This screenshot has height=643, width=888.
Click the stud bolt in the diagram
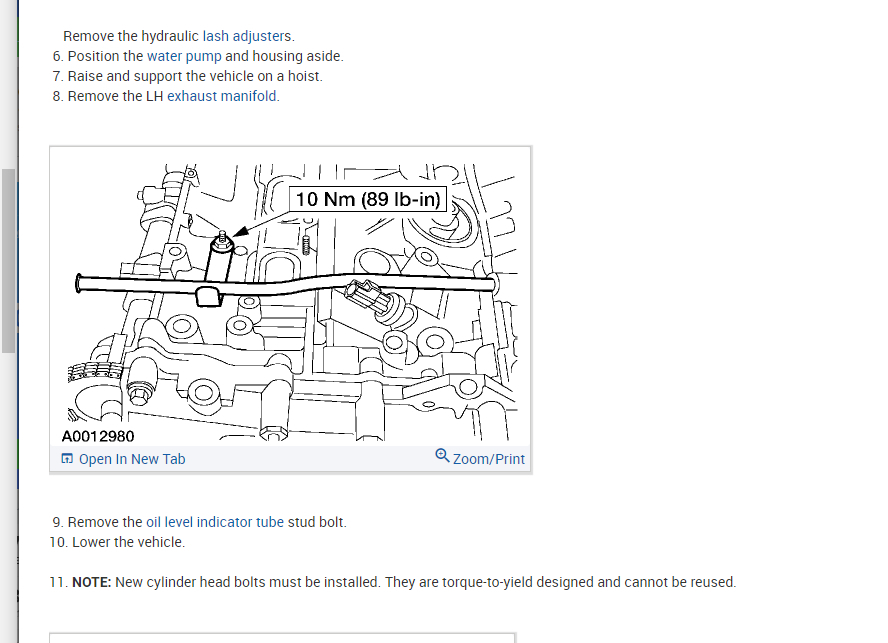click(222, 240)
